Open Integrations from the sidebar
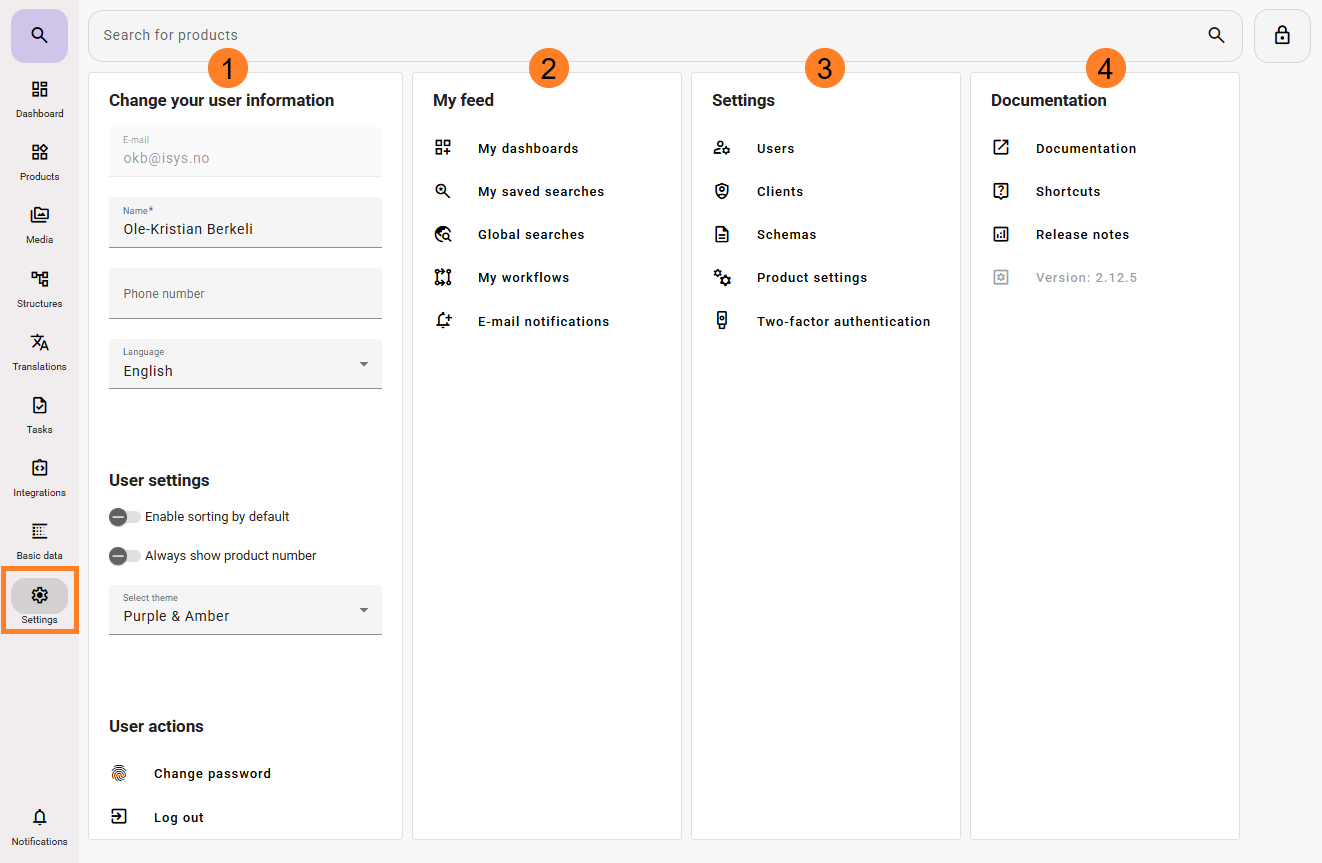Image resolution: width=1322 pixels, height=863 pixels. pos(39,478)
